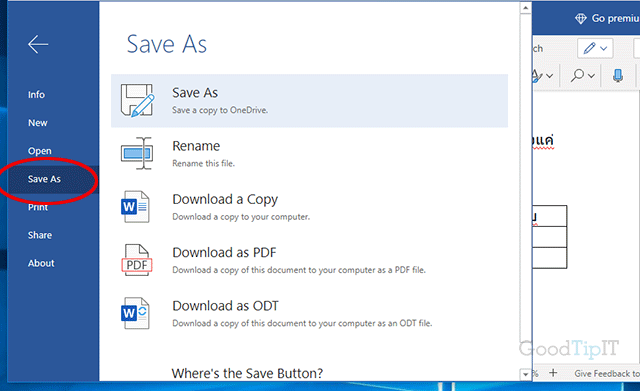Viewport: 640px width, 391px height.
Task: Open the pencil editing mode dropdown
Action: click(595, 48)
